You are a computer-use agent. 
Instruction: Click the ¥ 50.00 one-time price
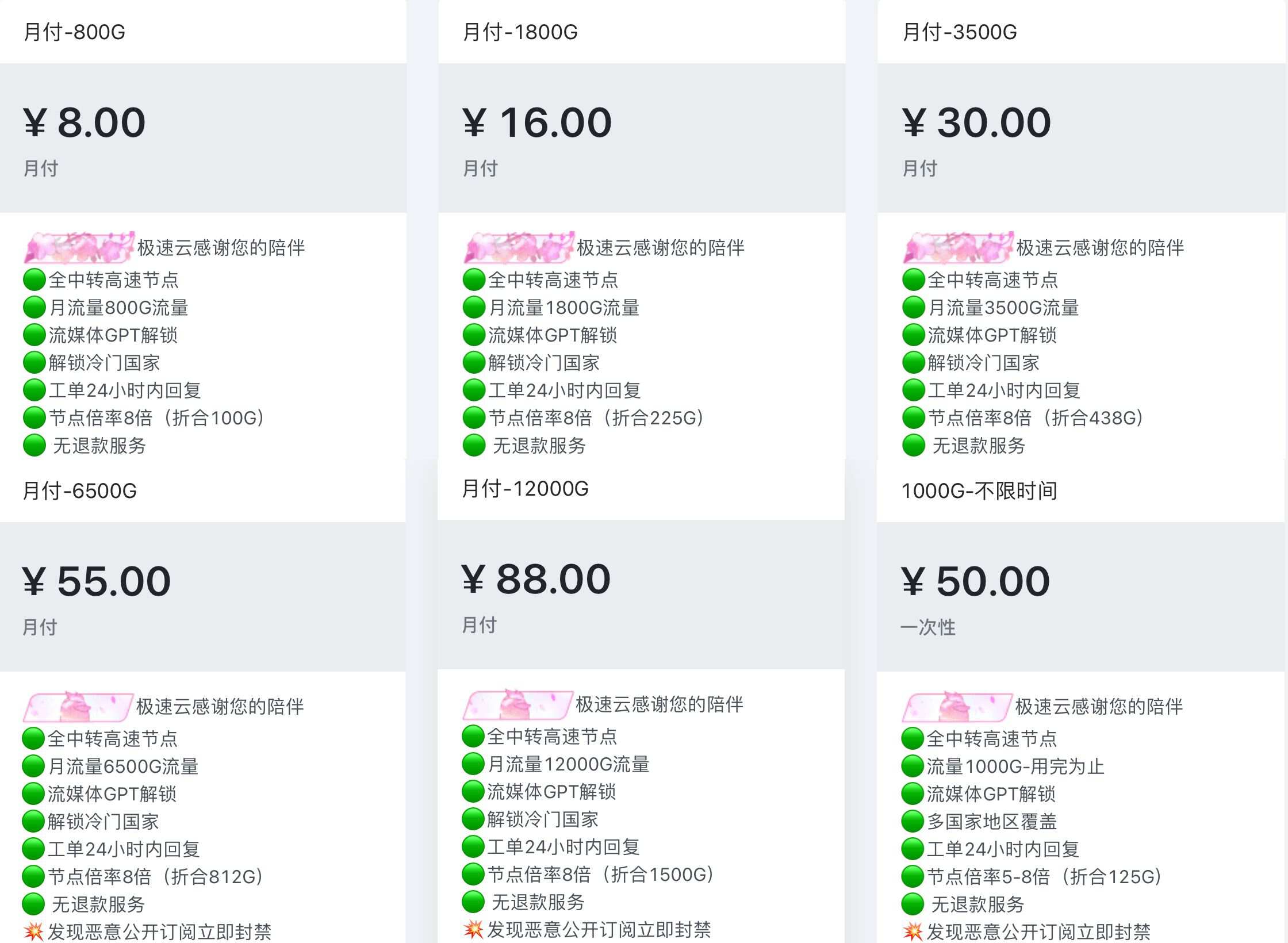pos(976,581)
